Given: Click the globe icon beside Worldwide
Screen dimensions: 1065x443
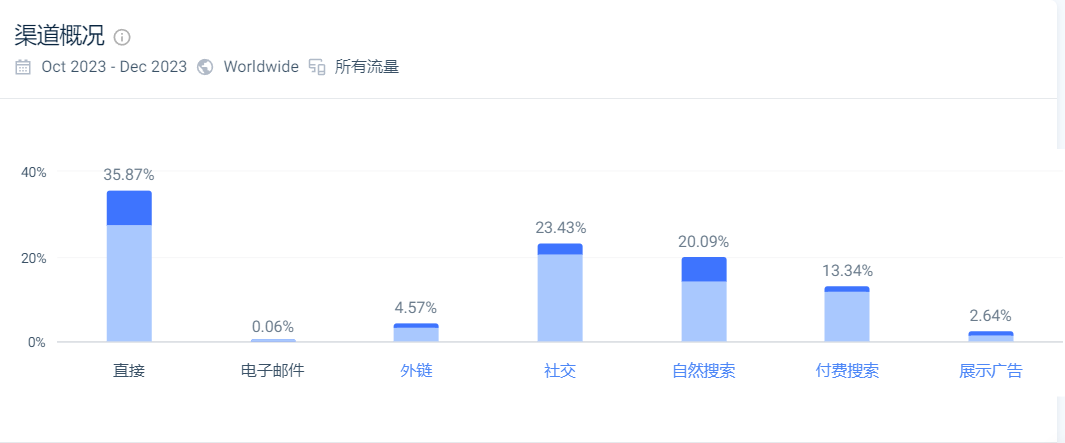Looking at the screenshot, I should tap(204, 67).
